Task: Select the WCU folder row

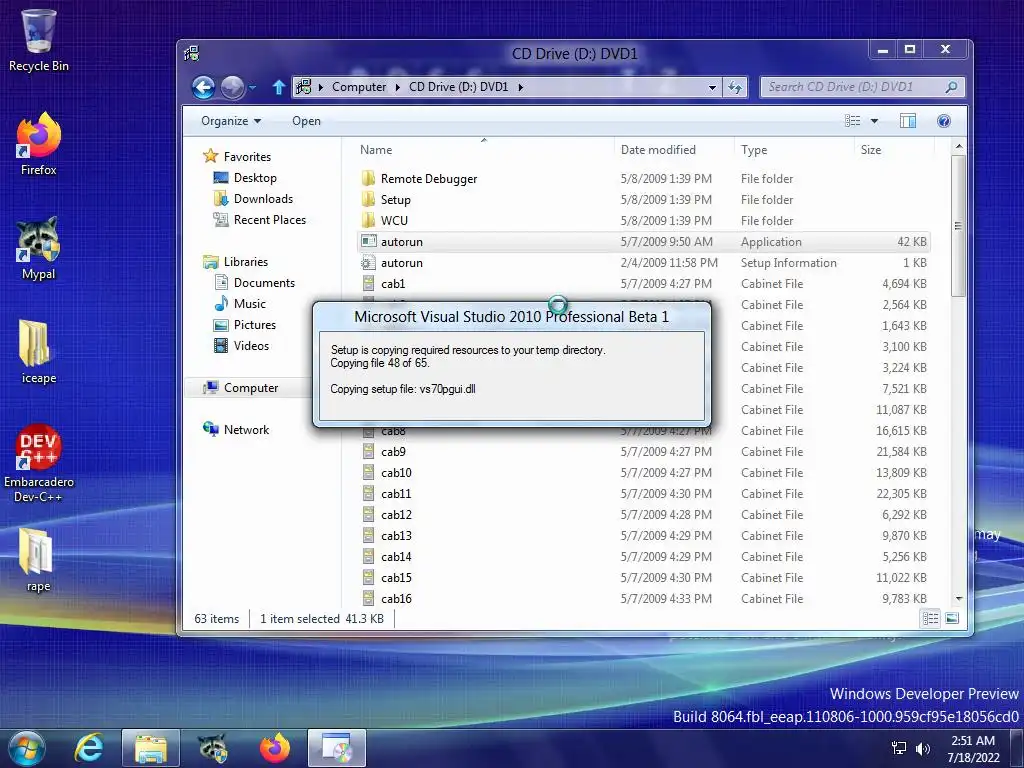Action: [643, 221]
